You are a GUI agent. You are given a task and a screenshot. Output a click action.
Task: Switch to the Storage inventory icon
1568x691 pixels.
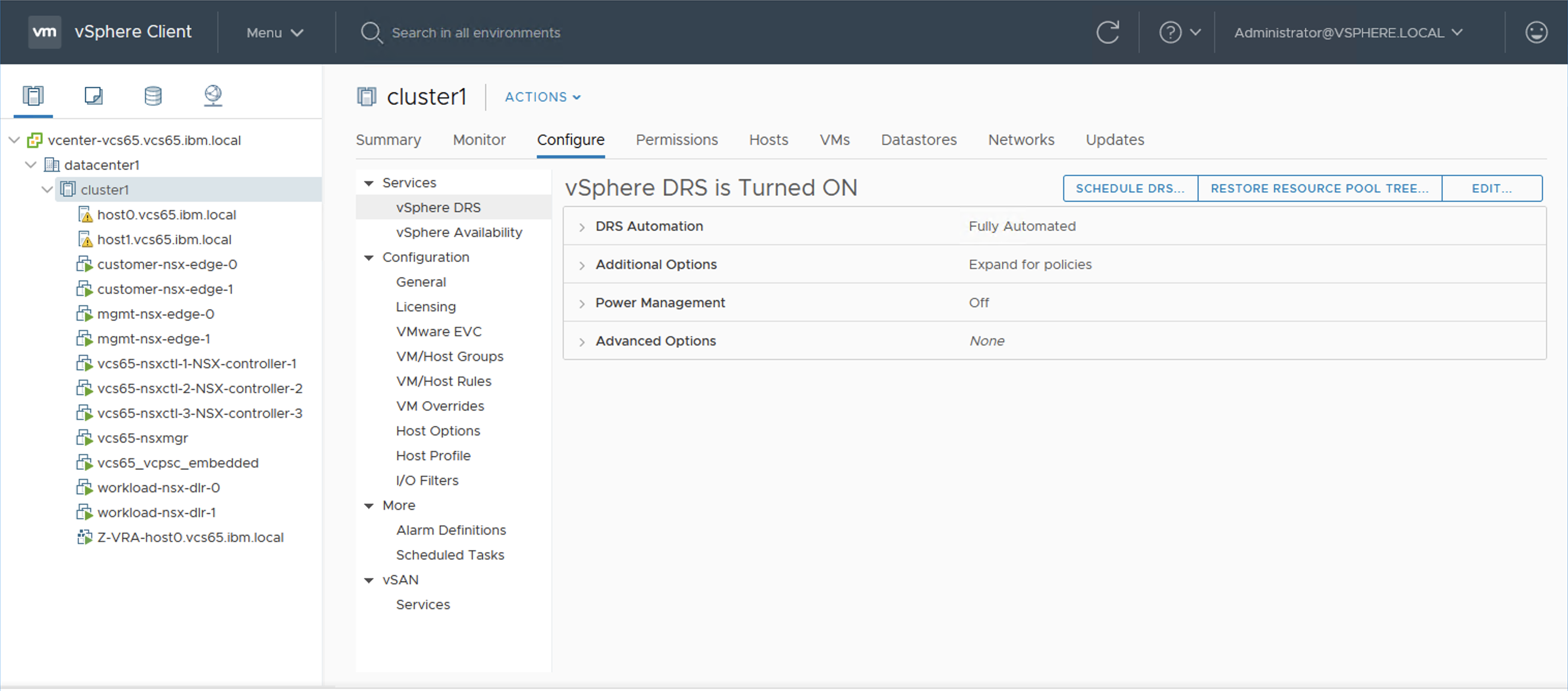(153, 96)
